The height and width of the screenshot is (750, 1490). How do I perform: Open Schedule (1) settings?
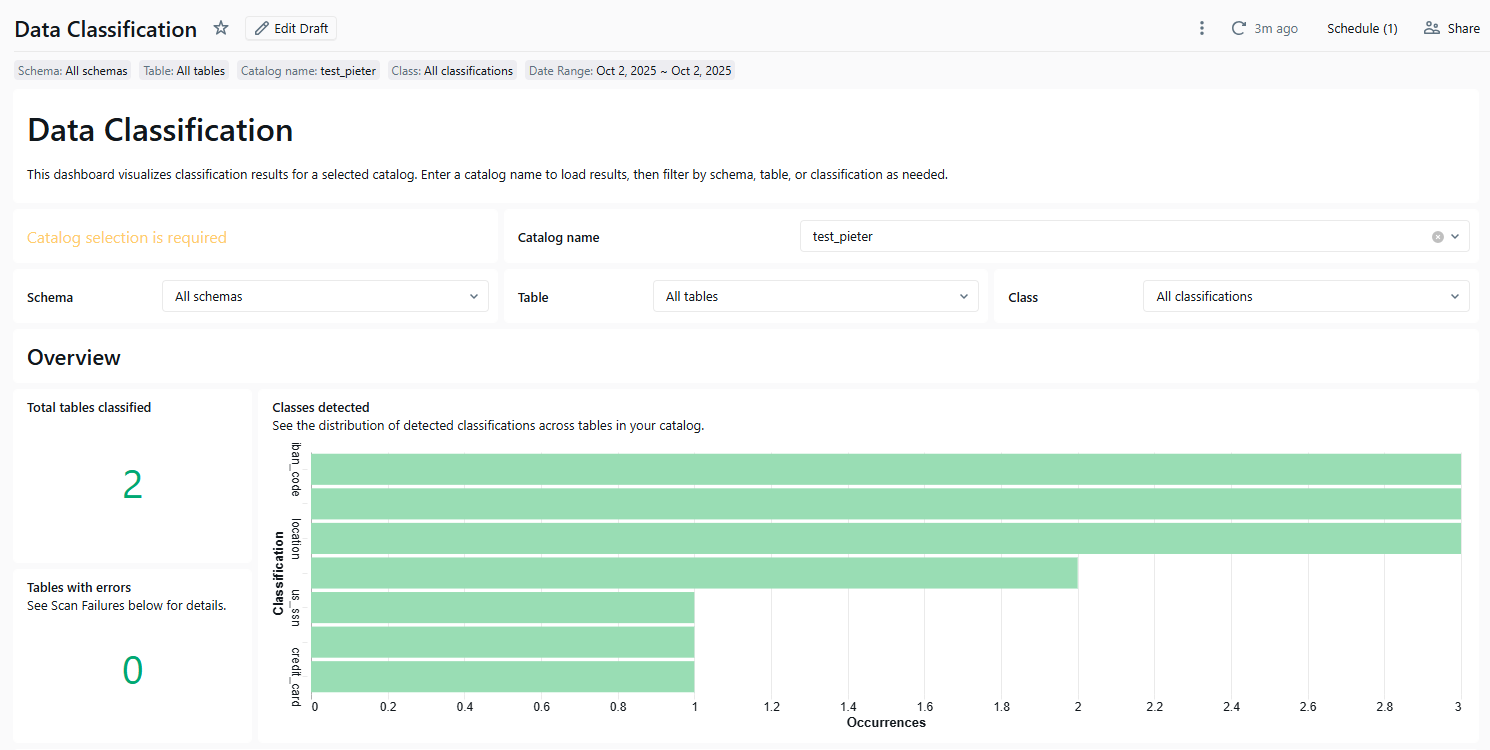coord(1361,28)
